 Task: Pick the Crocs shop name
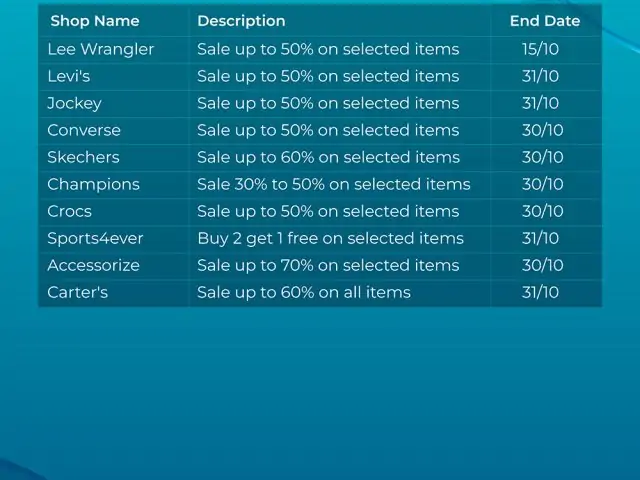click(69, 211)
